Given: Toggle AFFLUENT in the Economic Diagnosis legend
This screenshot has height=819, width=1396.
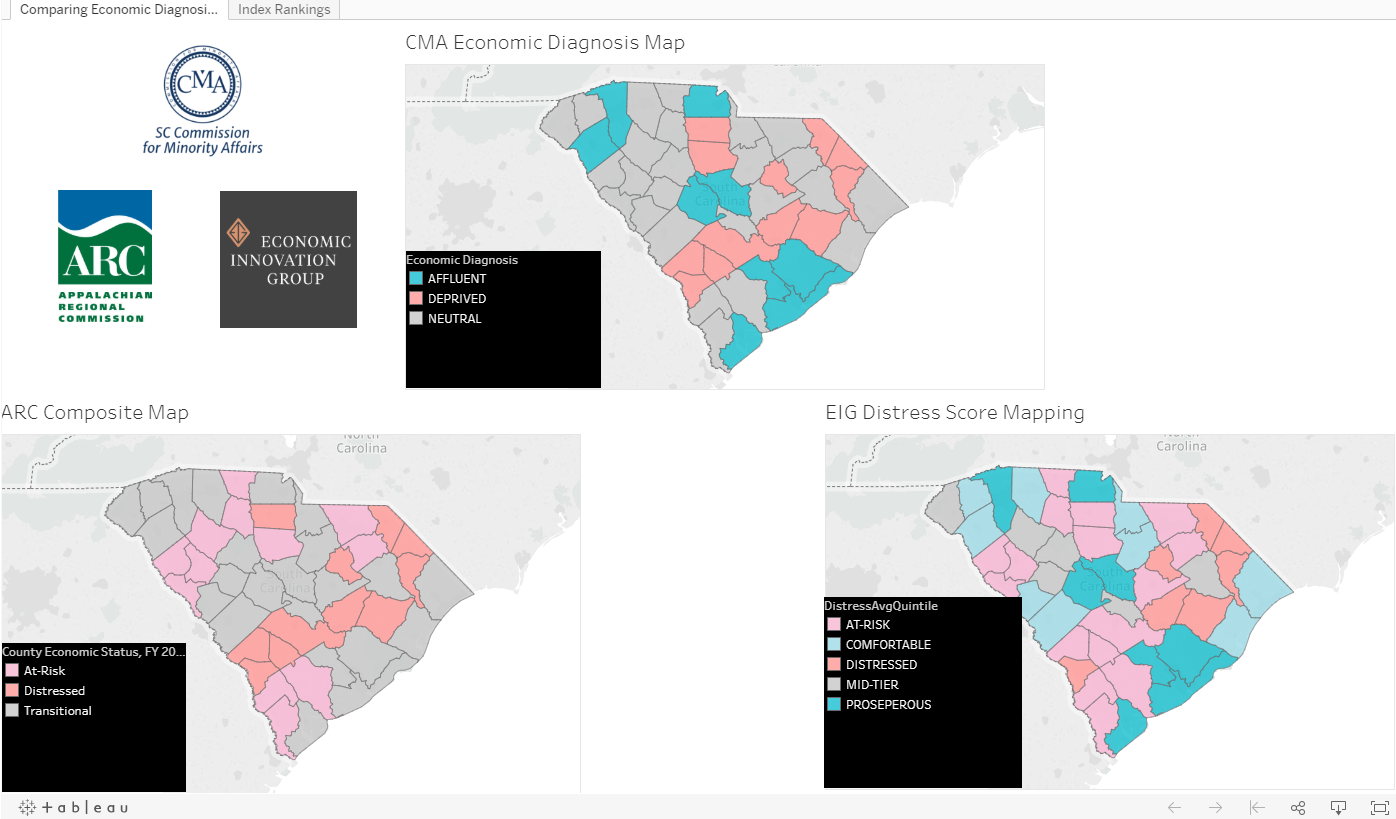Looking at the screenshot, I should click(447, 278).
